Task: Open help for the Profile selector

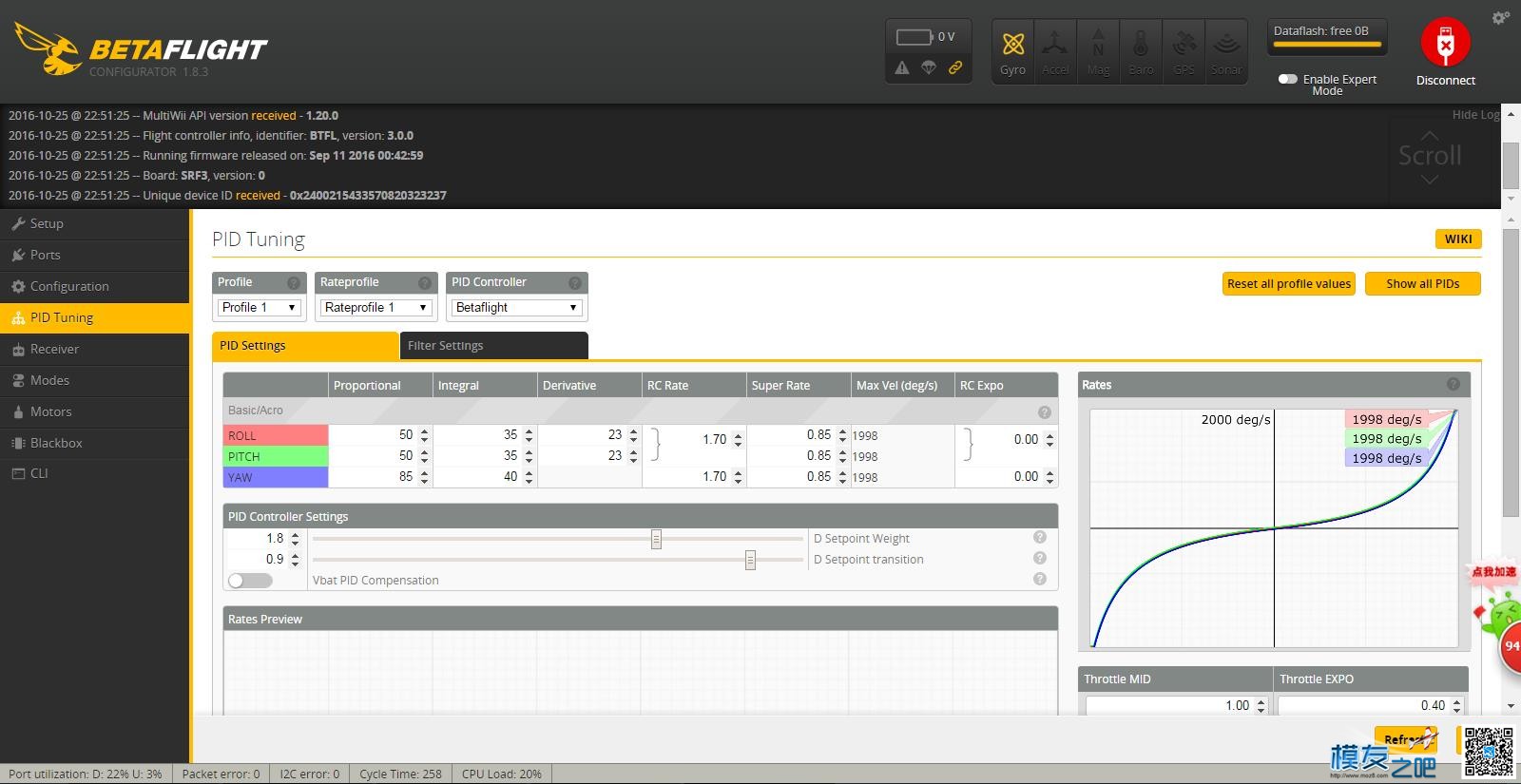Action: tap(294, 282)
